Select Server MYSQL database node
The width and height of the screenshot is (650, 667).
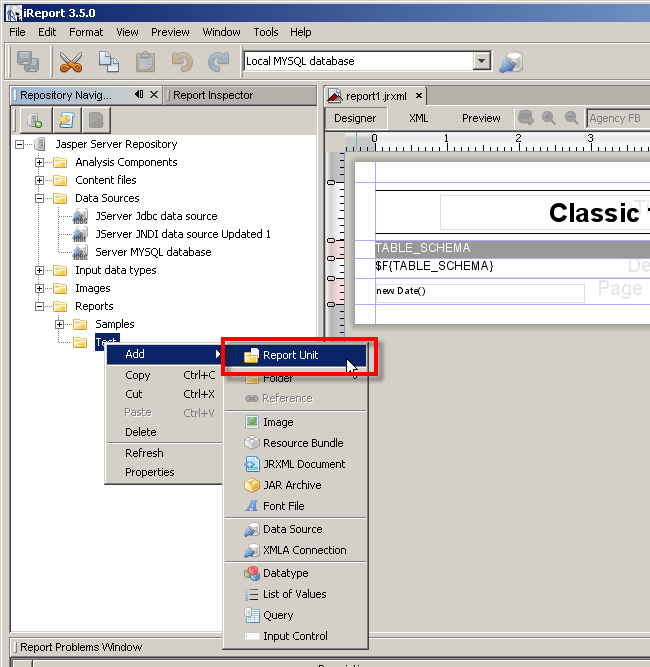point(153,252)
